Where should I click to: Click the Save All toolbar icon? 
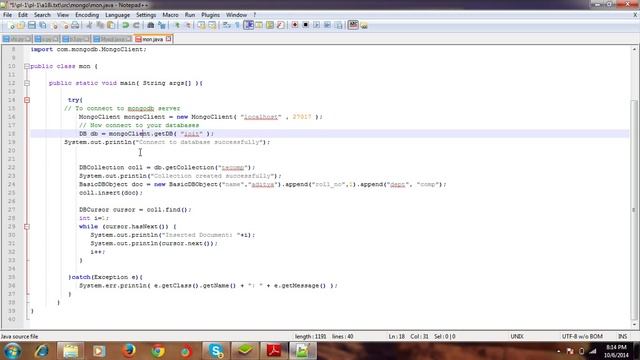[42, 25]
